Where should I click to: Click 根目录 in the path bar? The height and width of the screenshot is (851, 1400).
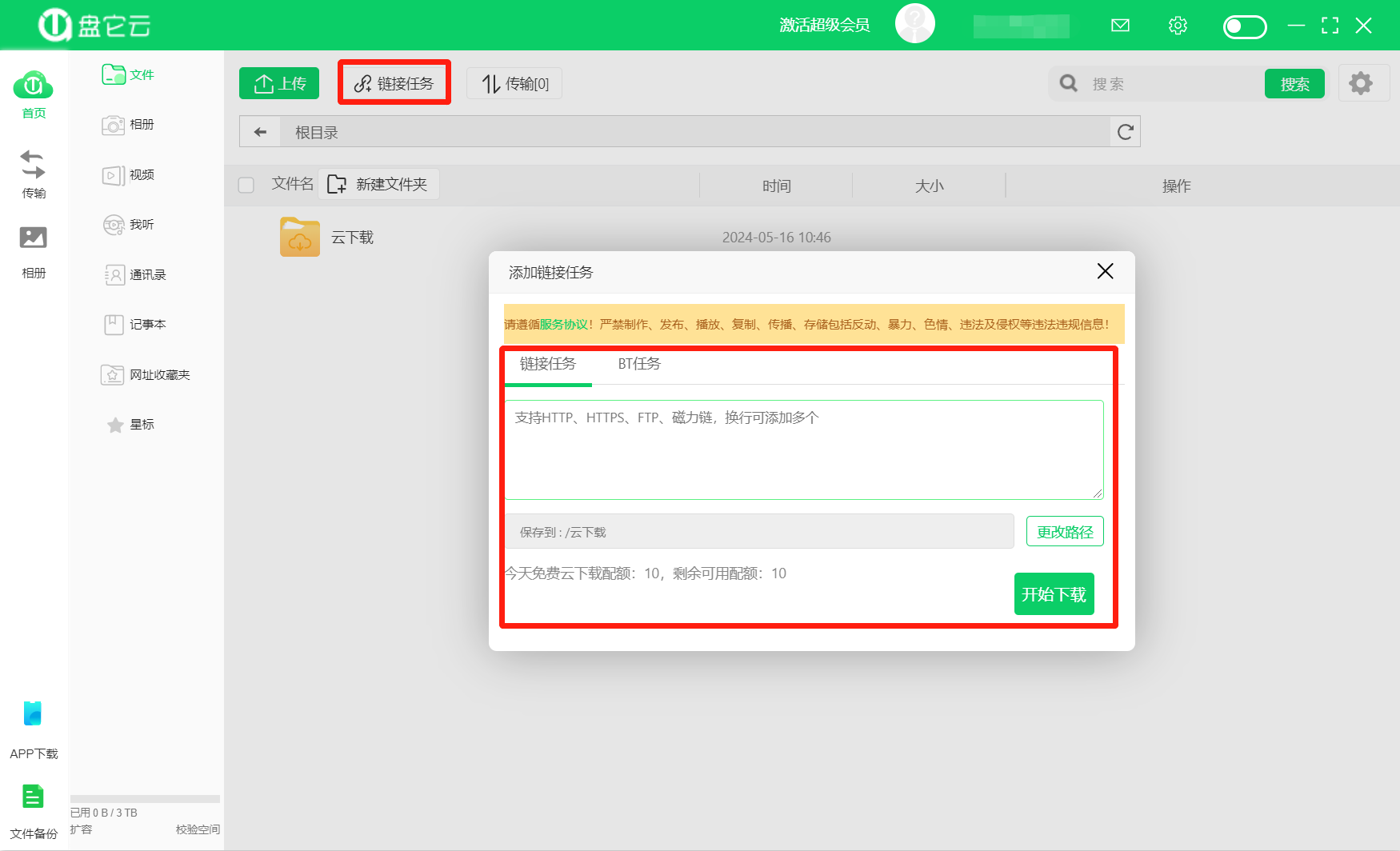pyautogui.click(x=317, y=133)
